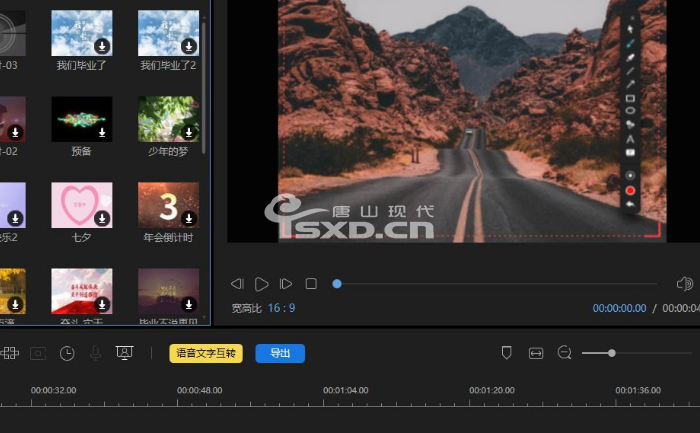Click the blue playback progress handle

(x=337, y=283)
